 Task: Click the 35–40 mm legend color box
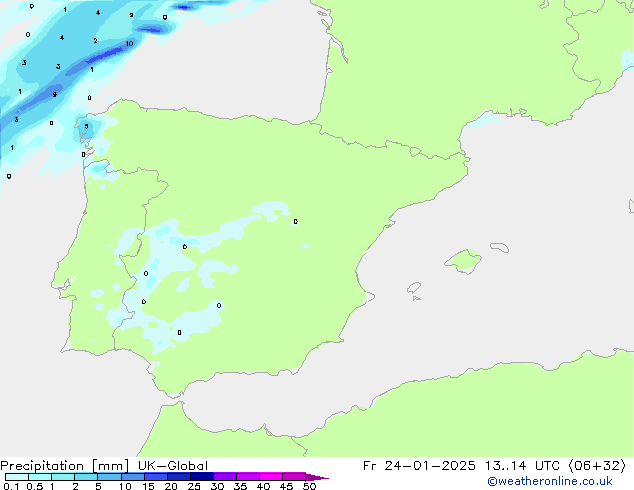pos(247,477)
